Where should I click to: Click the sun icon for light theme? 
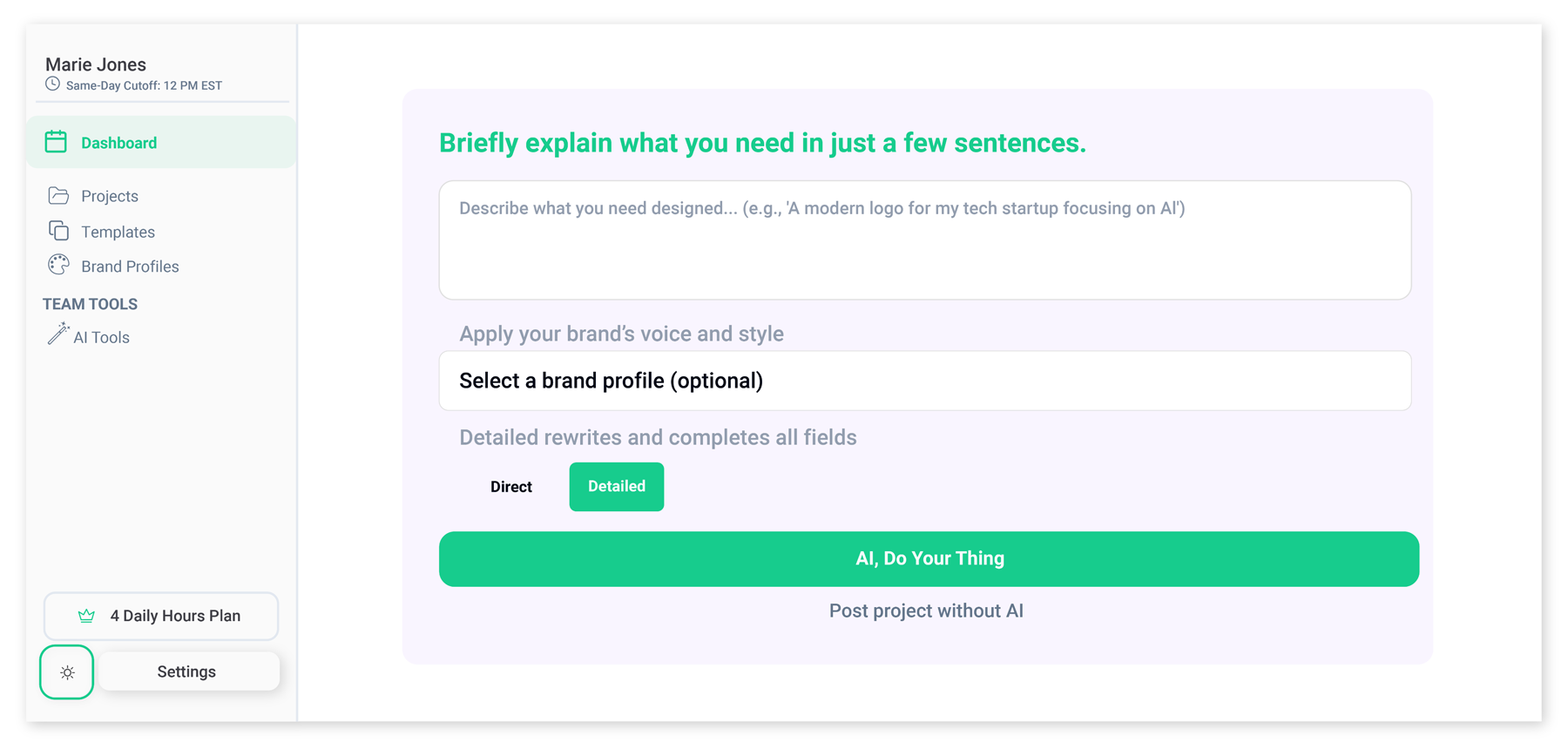[x=66, y=671]
